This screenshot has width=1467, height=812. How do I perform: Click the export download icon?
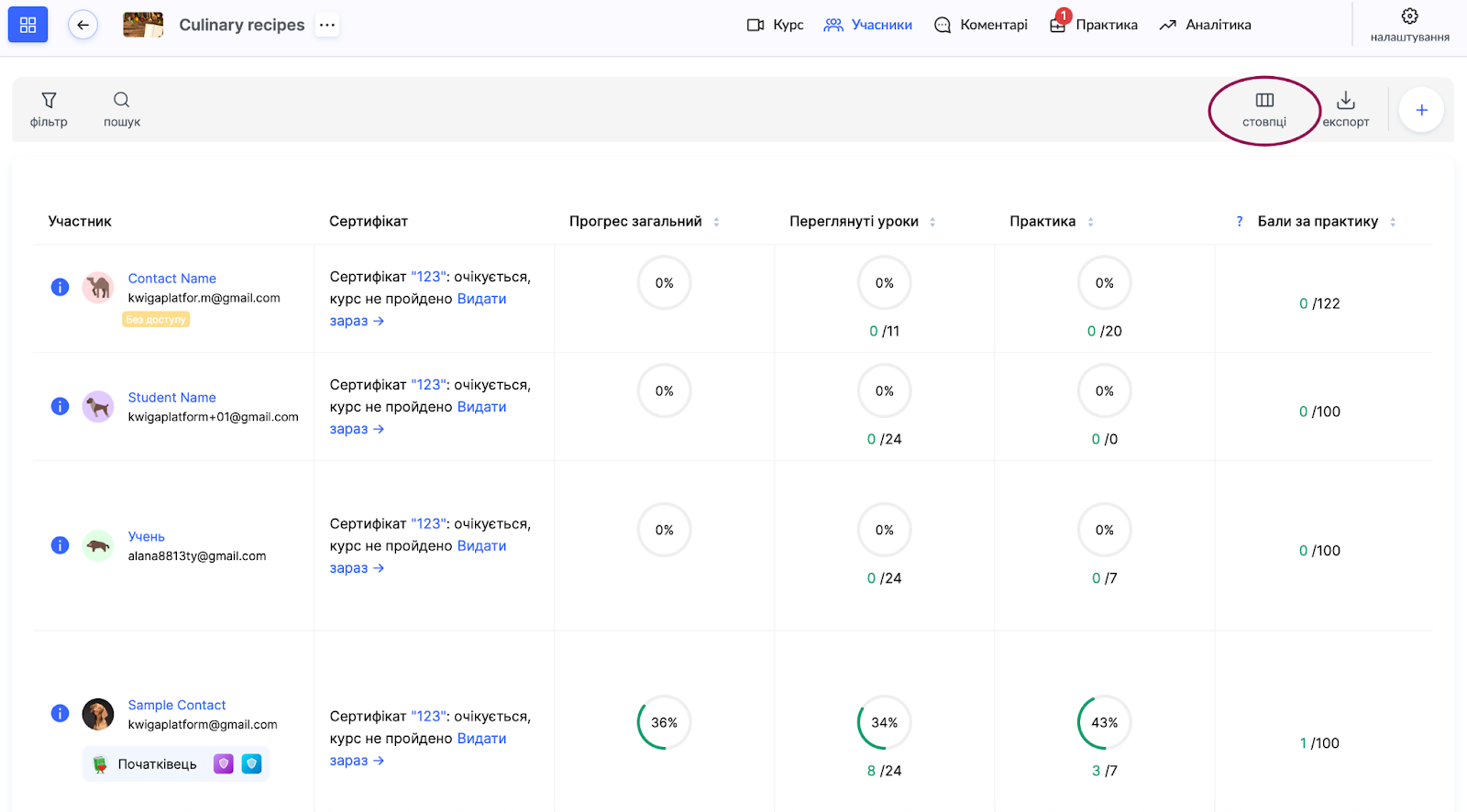click(x=1345, y=101)
